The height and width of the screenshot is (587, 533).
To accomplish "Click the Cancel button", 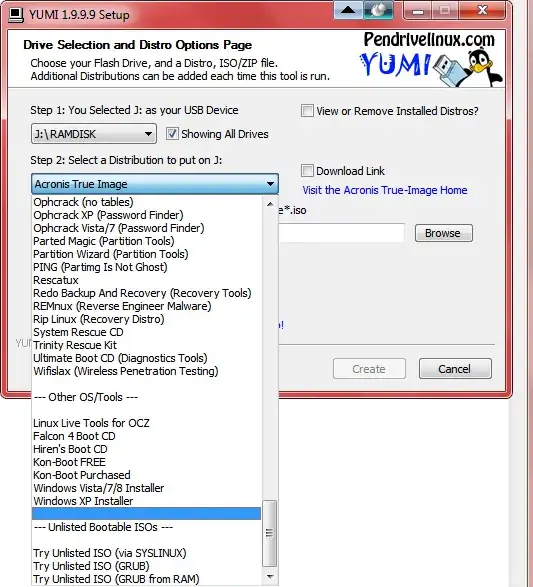I will pos(455,369).
